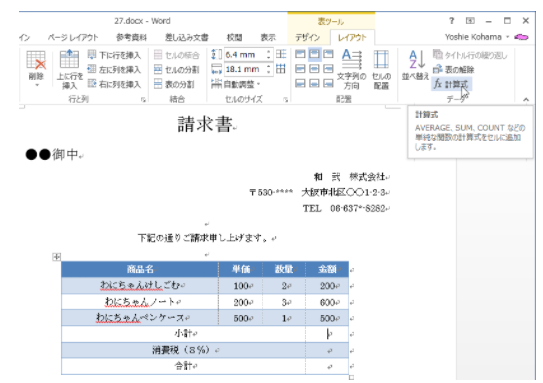Select table tools レイアウト tab
Image resolution: width=543 pixels, height=383 pixels.
[x=352, y=37]
